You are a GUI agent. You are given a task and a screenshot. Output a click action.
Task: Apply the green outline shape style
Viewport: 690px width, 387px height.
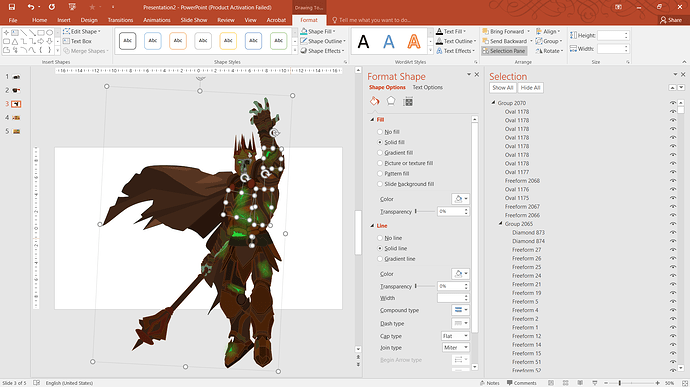[279, 41]
